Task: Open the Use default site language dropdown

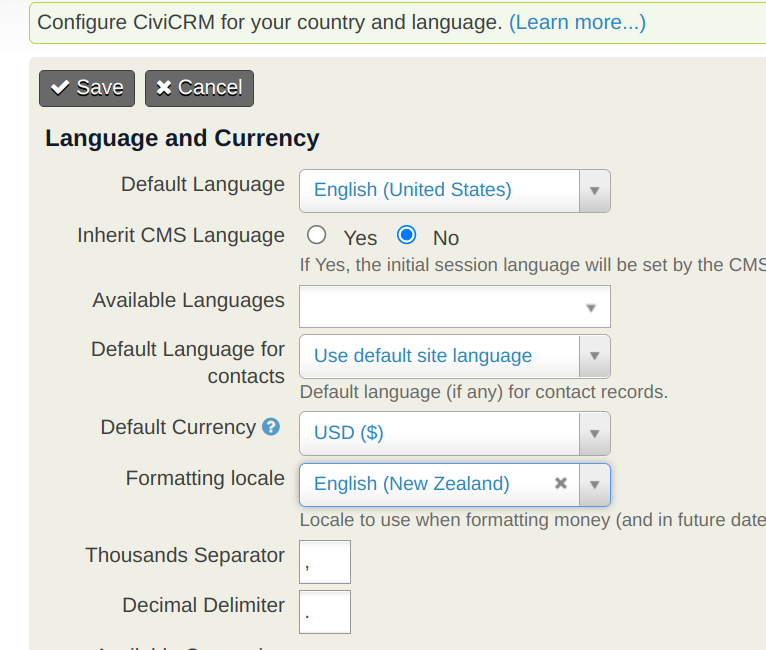Action: 440,356
